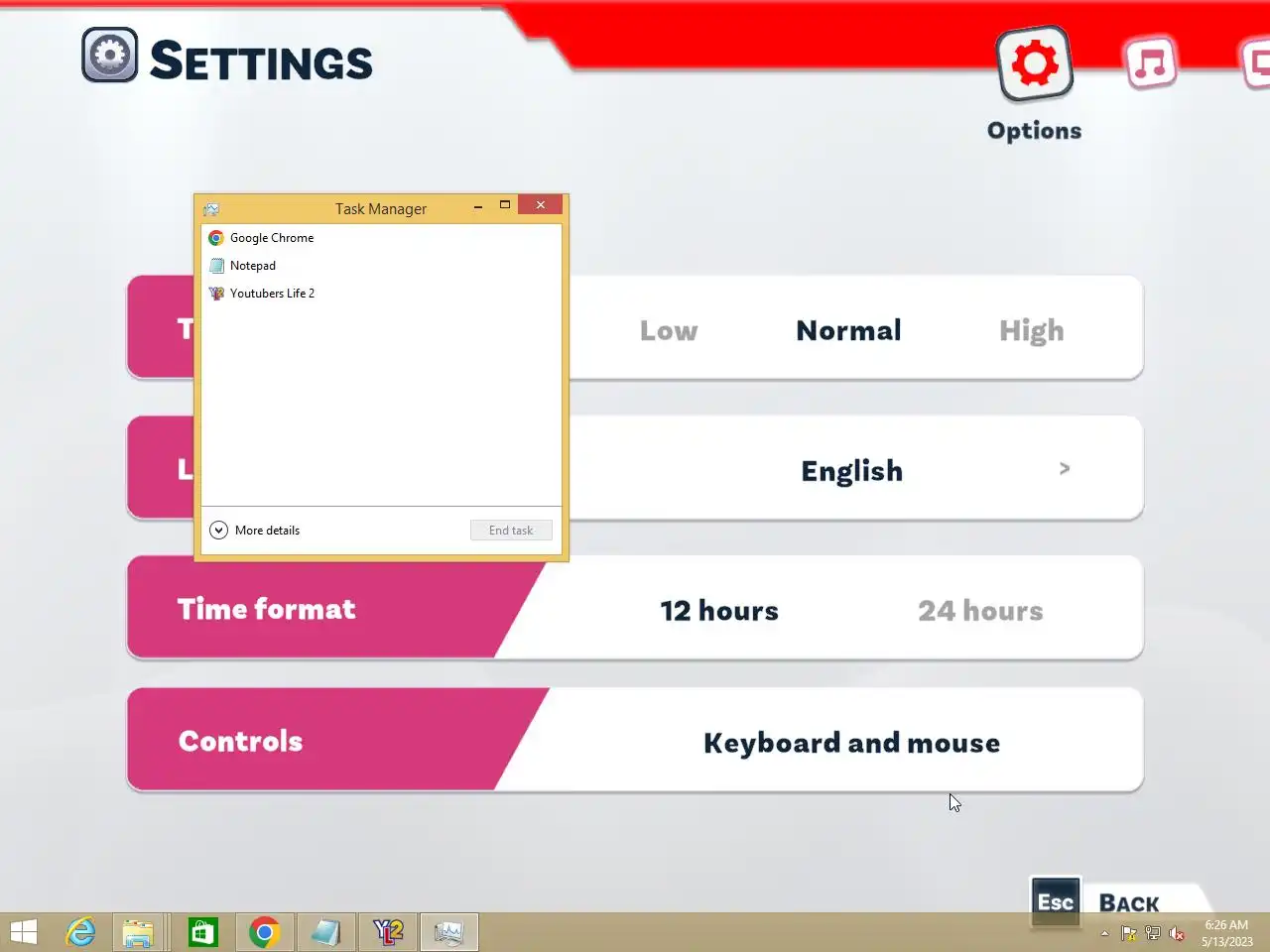Switch to the music note audio tab
This screenshot has height=952, width=1270.
click(1151, 64)
